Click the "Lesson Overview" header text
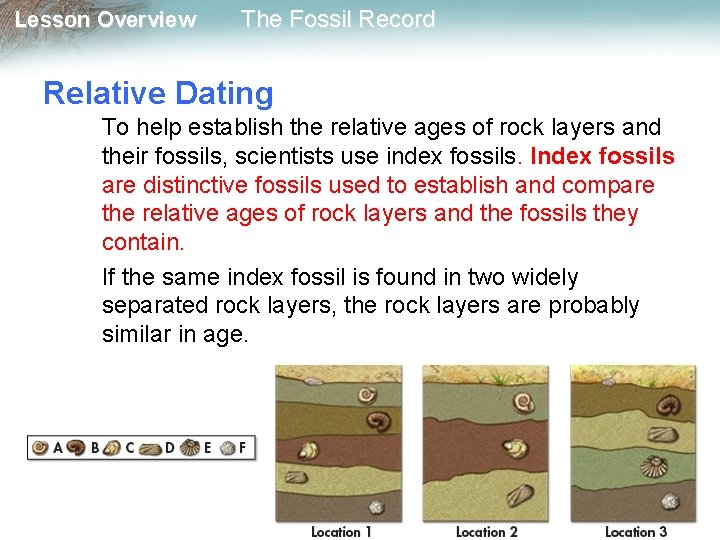The image size is (720, 540). point(106,20)
